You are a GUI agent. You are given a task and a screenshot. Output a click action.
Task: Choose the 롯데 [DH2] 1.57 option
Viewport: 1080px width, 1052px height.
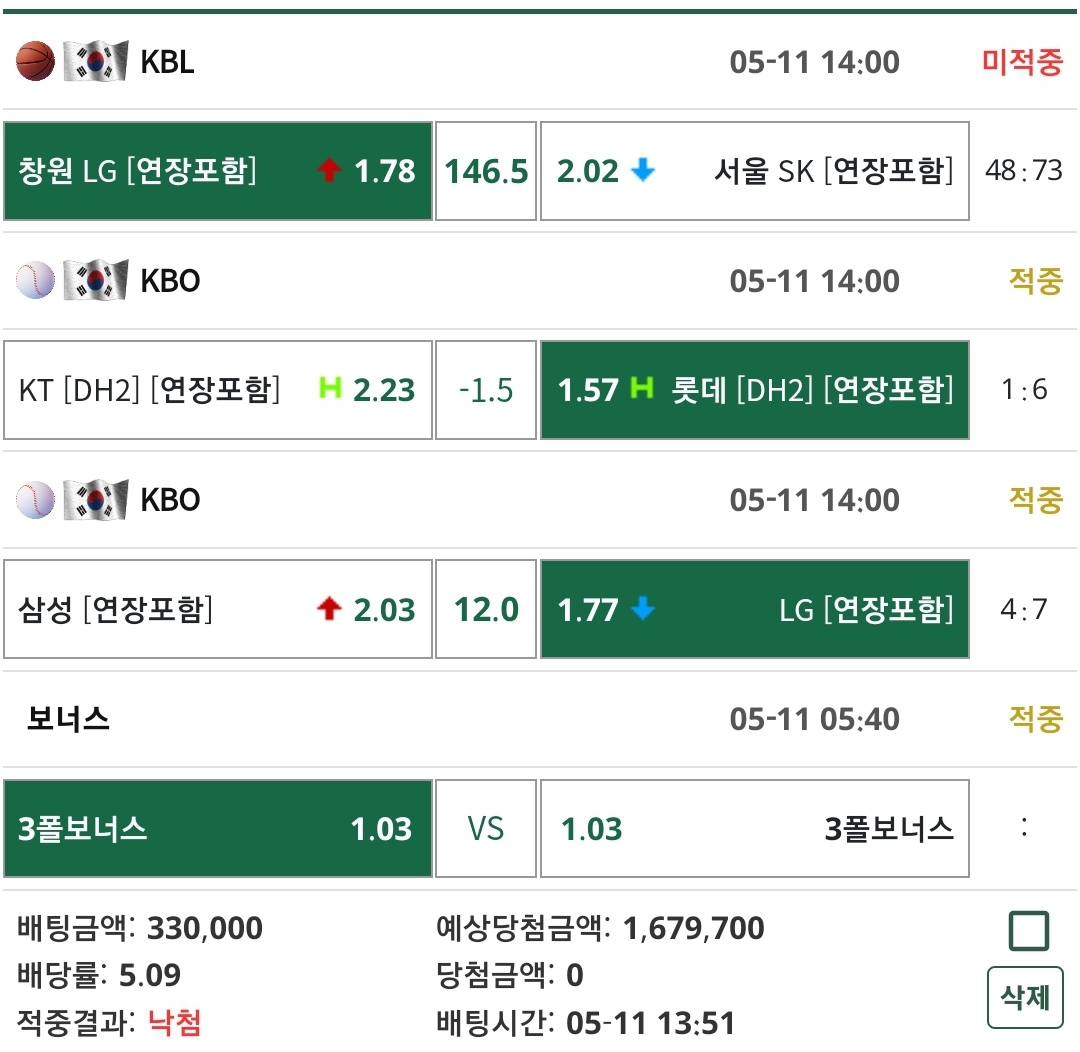click(754, 390)
